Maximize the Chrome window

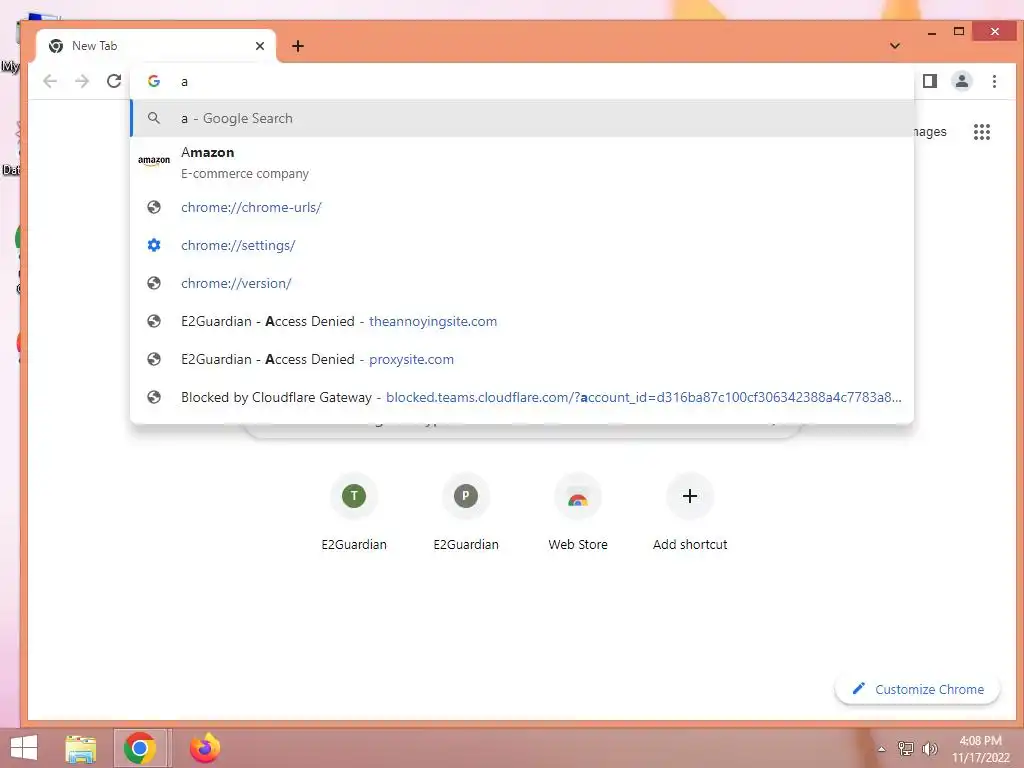click(x=959, y=31)
